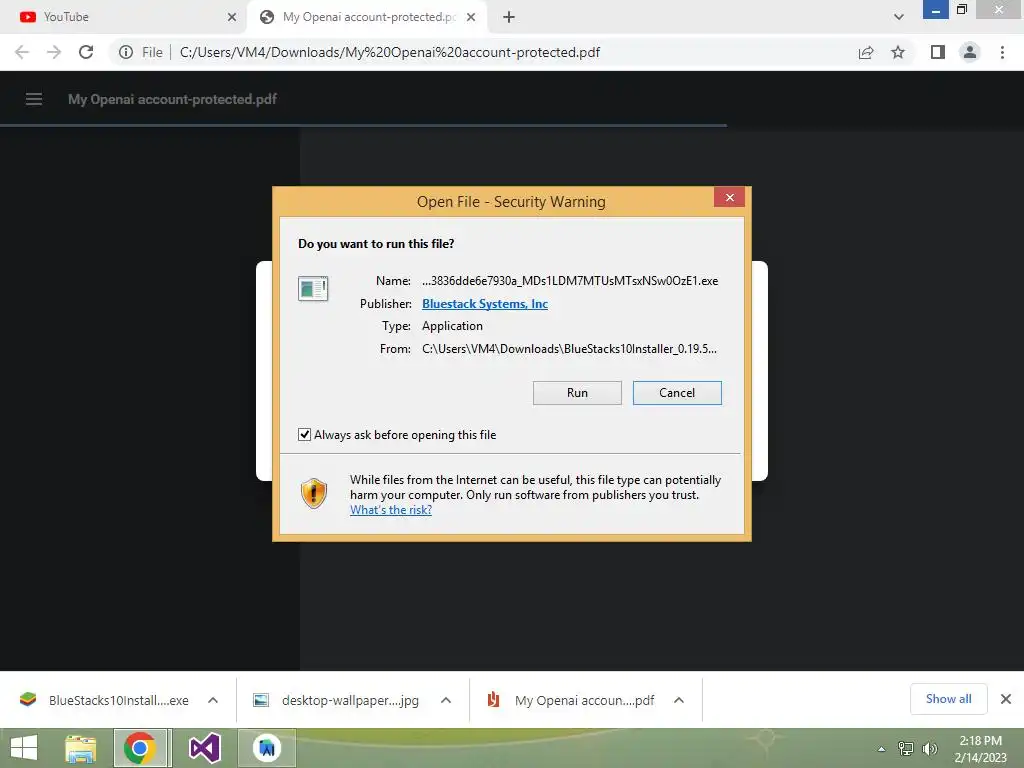Open a new browser tab
This screenshot has height=768, width=1024.
(509, 18)
